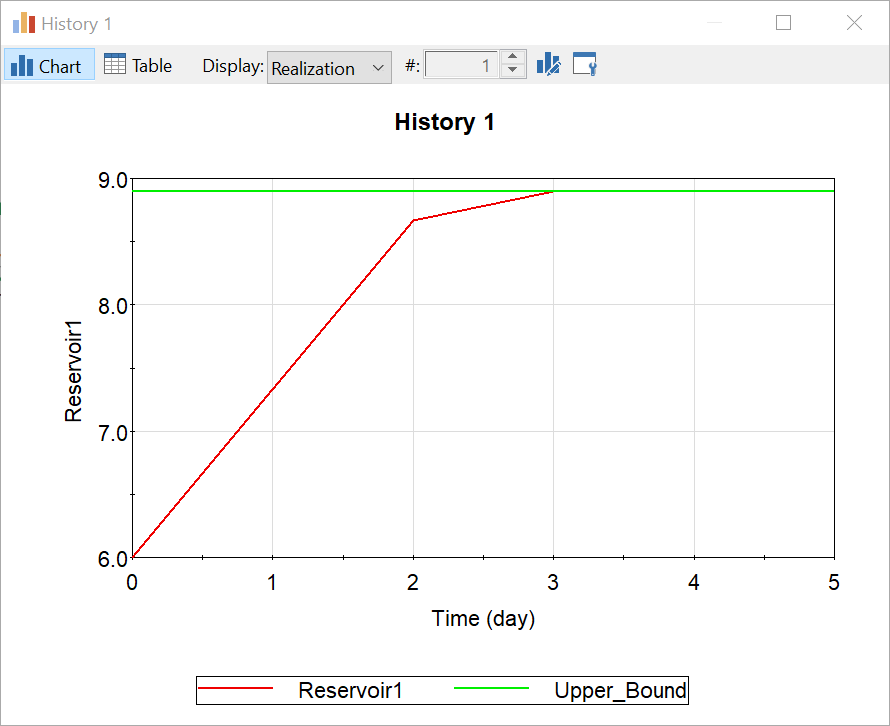
Task: Close the History 1 window
Action: 854,23
